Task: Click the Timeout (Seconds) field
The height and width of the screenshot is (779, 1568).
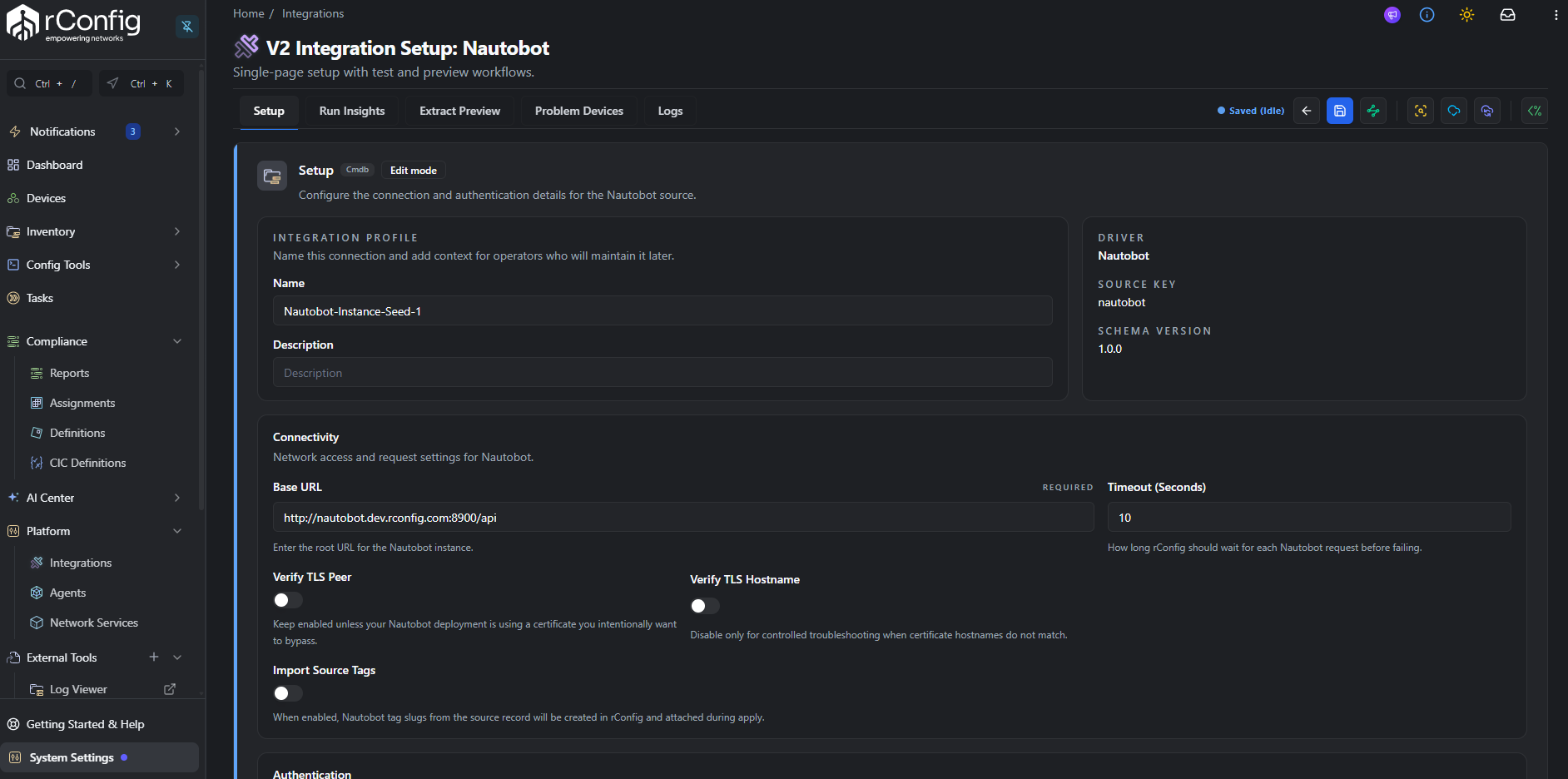Action: [x=1309, y=517]
